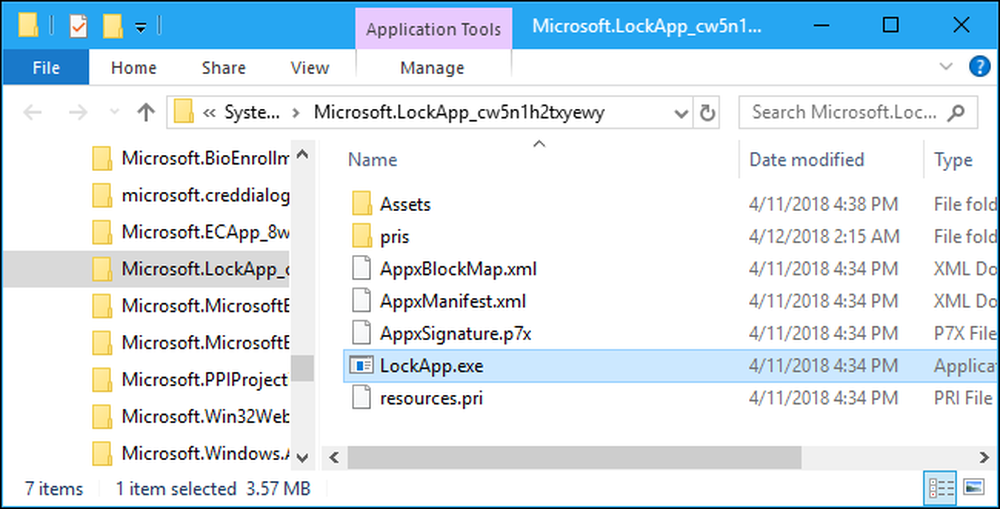Select Microsoft.PPIProject folder in navigation pane
Viewport: 1000px width, 509px height.
(191, 380)
